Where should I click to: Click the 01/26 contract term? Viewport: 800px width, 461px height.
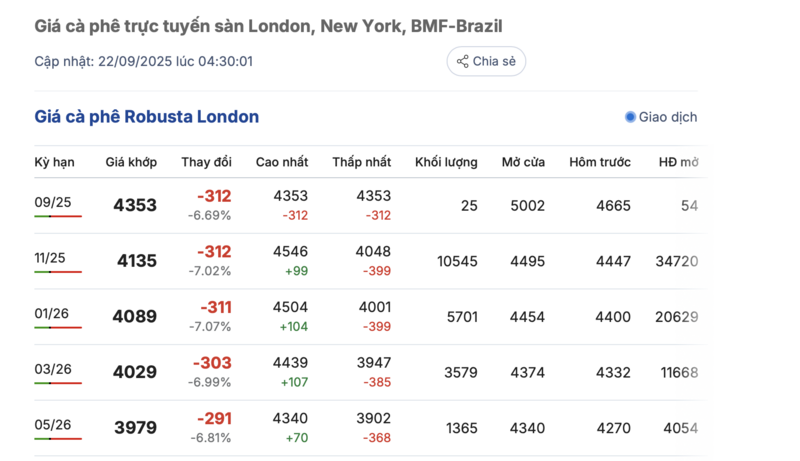coord(51,313)
